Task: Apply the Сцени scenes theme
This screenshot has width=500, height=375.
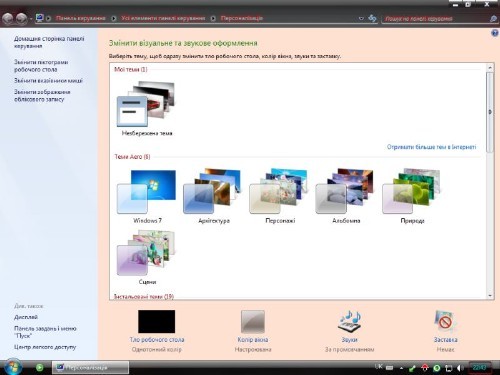Action: tap(146, 253)
